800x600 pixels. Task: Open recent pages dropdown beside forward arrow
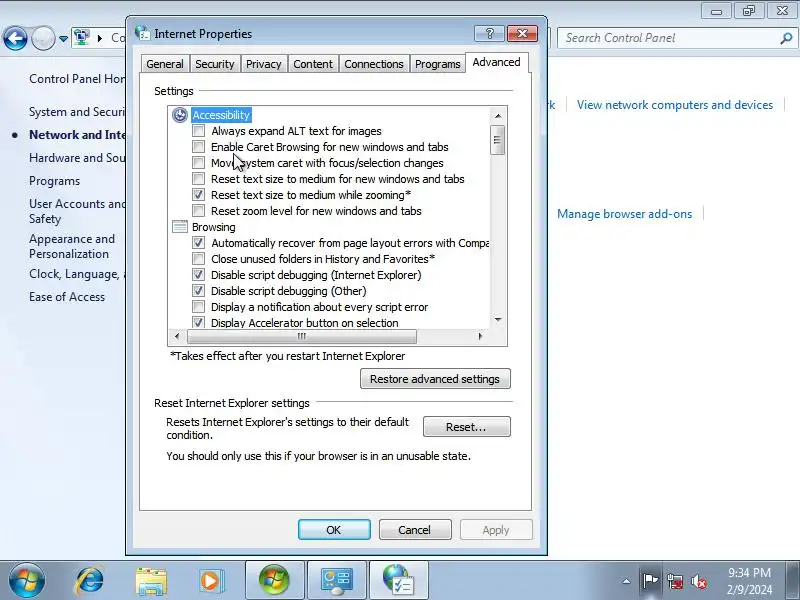click(x=63, y=38)
